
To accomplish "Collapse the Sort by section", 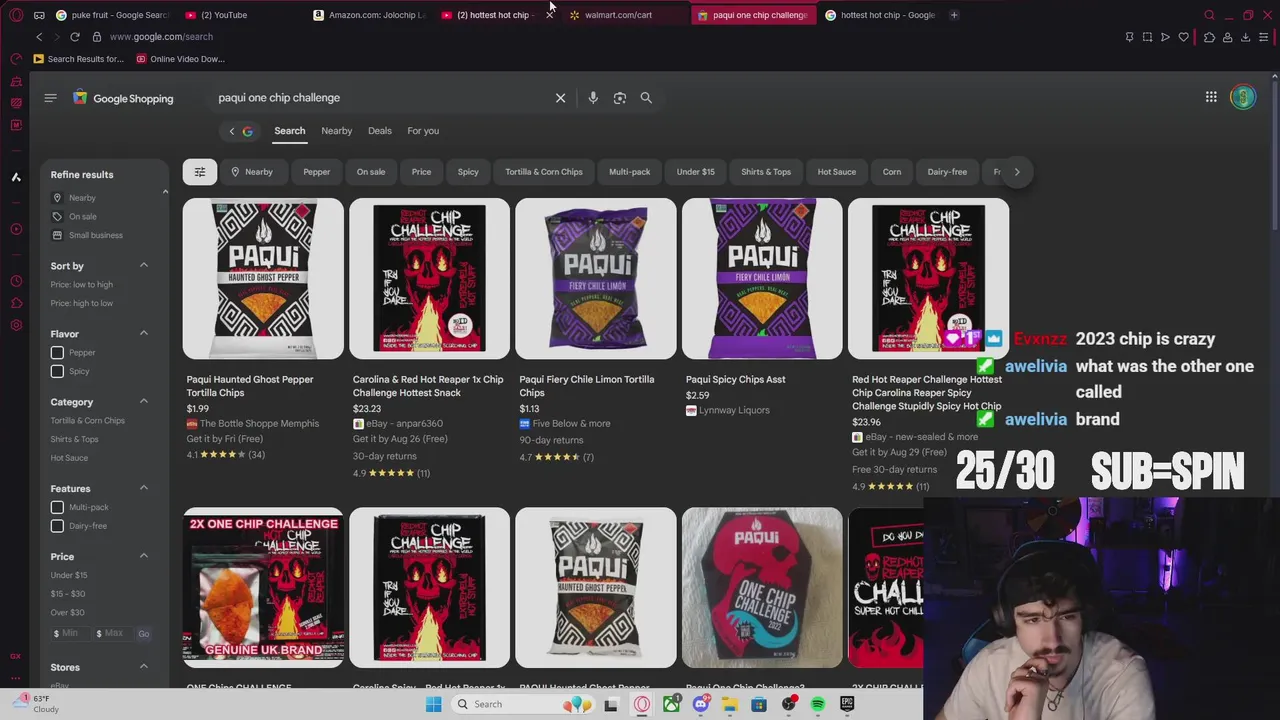I will (x=143, y=266).
